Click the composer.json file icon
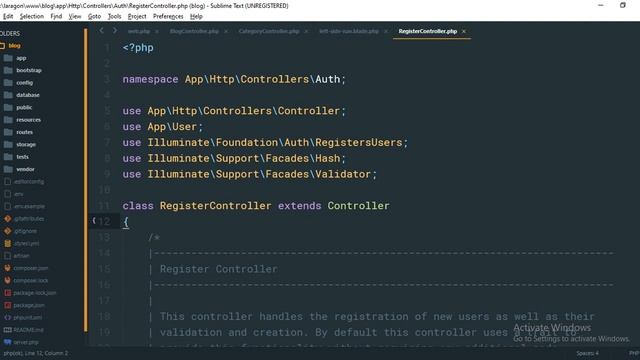Viewport: 640px width, 360px height. pos(7,268)
